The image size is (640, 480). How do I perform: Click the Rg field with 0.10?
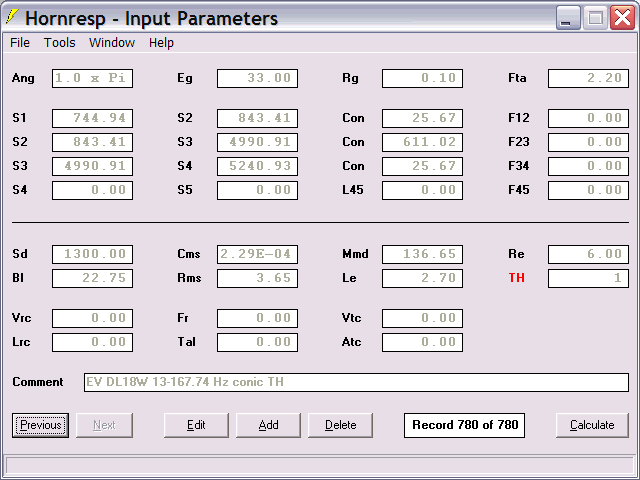tap(422, 78)
